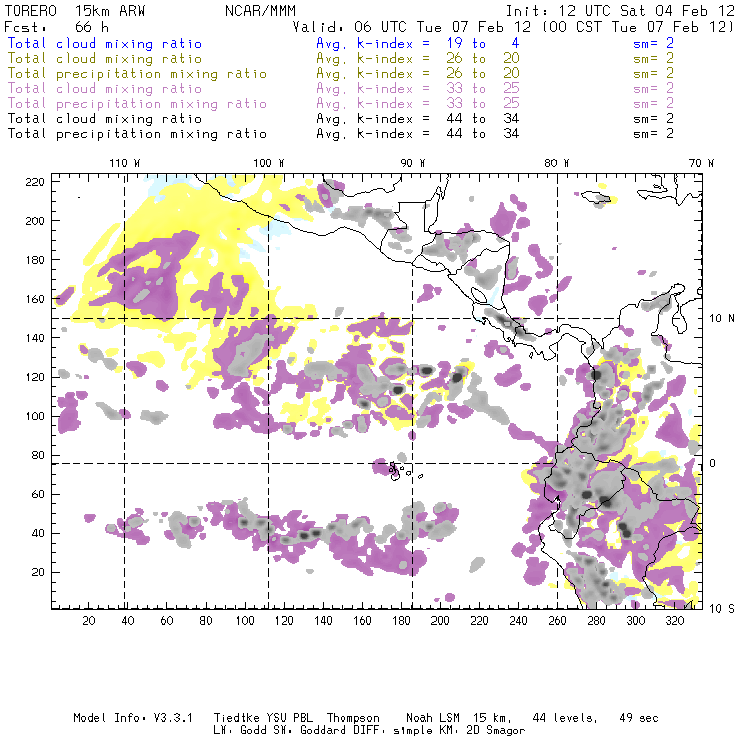
Task: Click the 'YSU PBL' footer text
Action: (x=289, y=718)
